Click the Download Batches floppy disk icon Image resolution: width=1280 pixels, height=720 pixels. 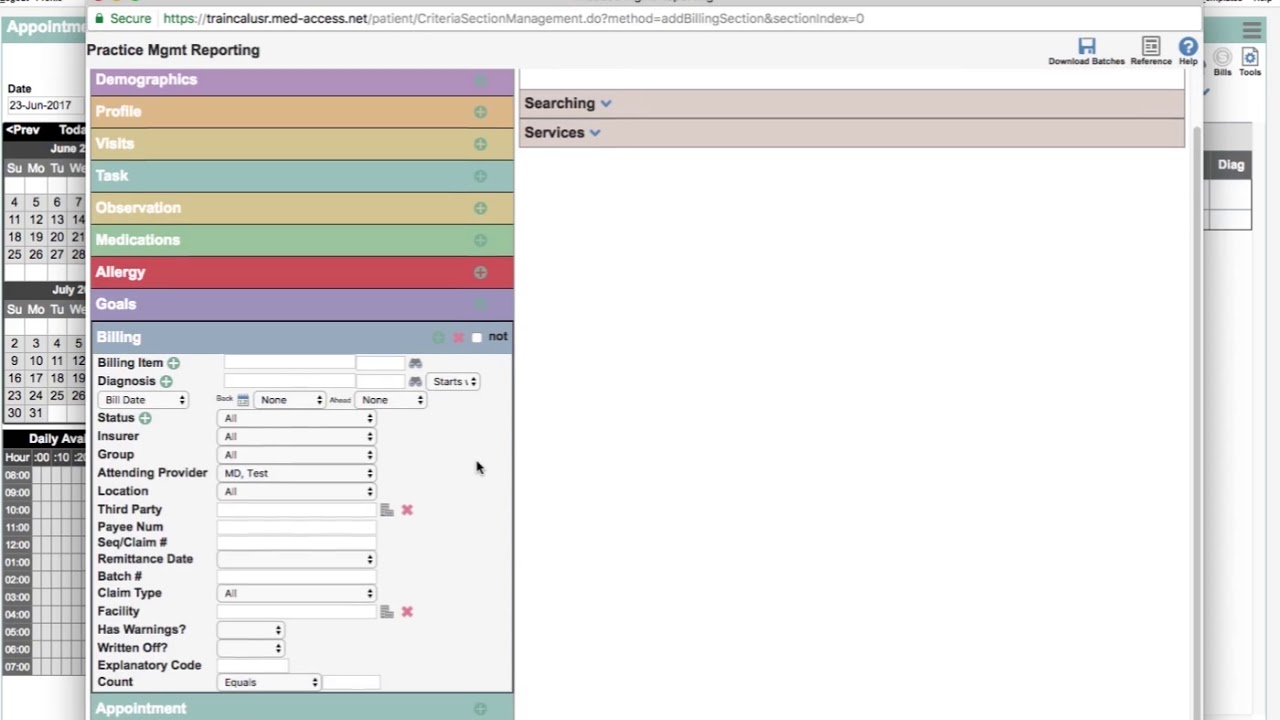(1087, 46)
